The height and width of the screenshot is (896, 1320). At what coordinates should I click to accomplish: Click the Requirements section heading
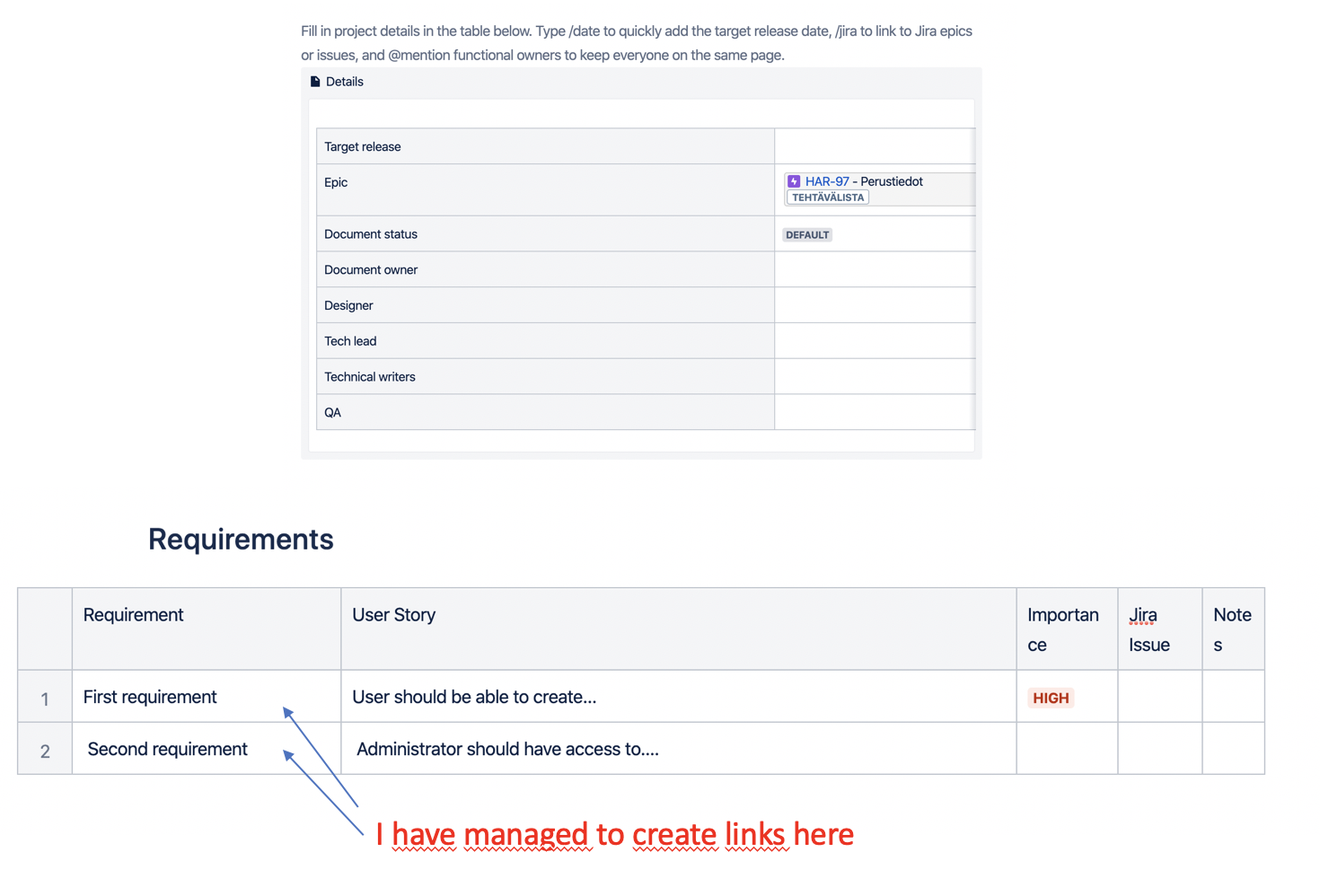coord(241,539)
